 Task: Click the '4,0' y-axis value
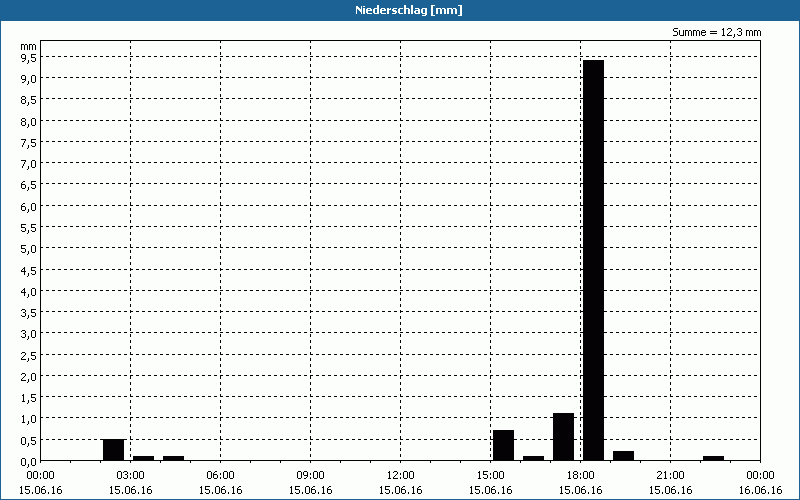click(28, 291)
